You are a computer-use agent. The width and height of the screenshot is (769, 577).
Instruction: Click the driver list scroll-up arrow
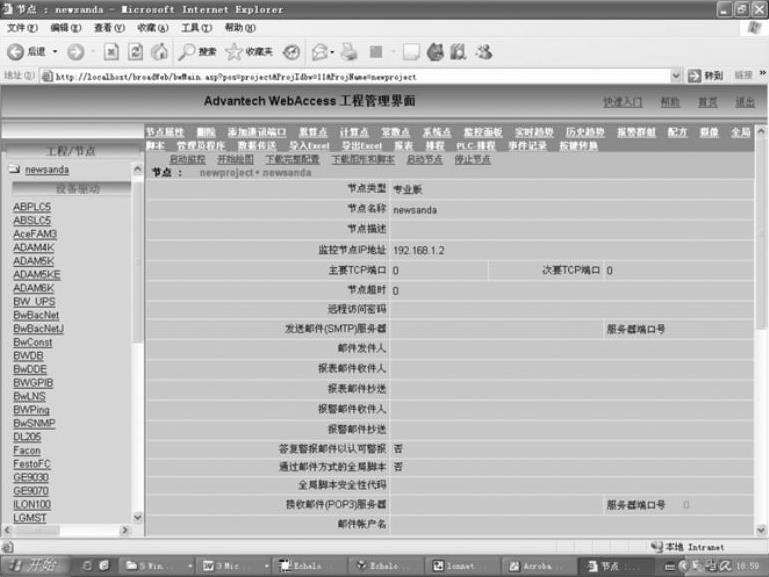[138, 169]
